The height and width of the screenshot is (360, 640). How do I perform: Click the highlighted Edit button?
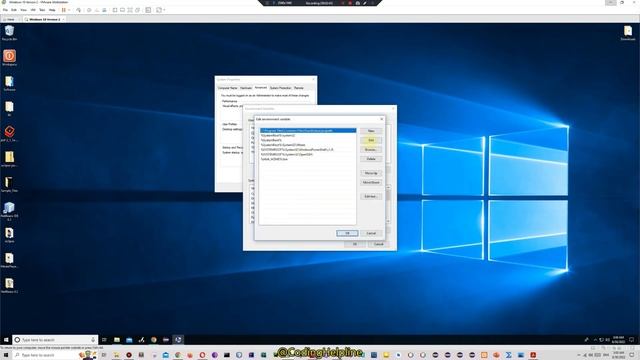coord(371,140)
